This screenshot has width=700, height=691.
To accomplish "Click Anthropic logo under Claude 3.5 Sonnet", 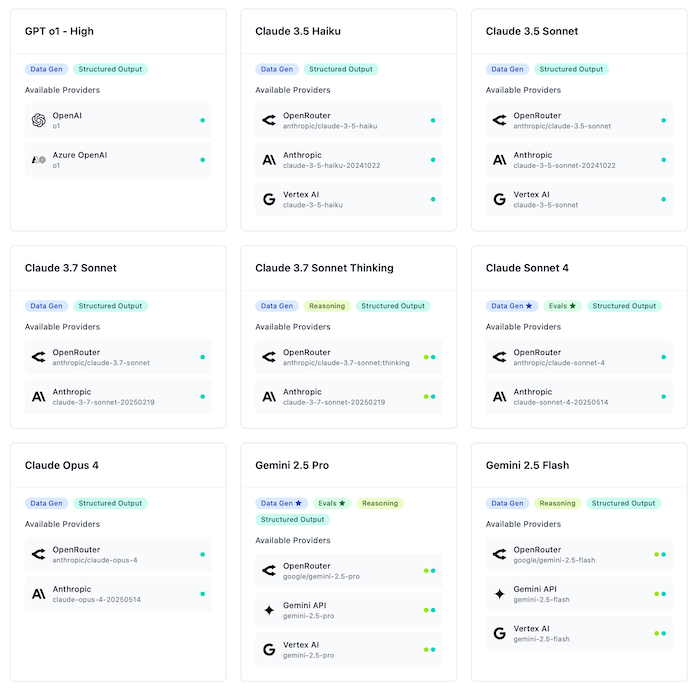I will click(499, 159).
